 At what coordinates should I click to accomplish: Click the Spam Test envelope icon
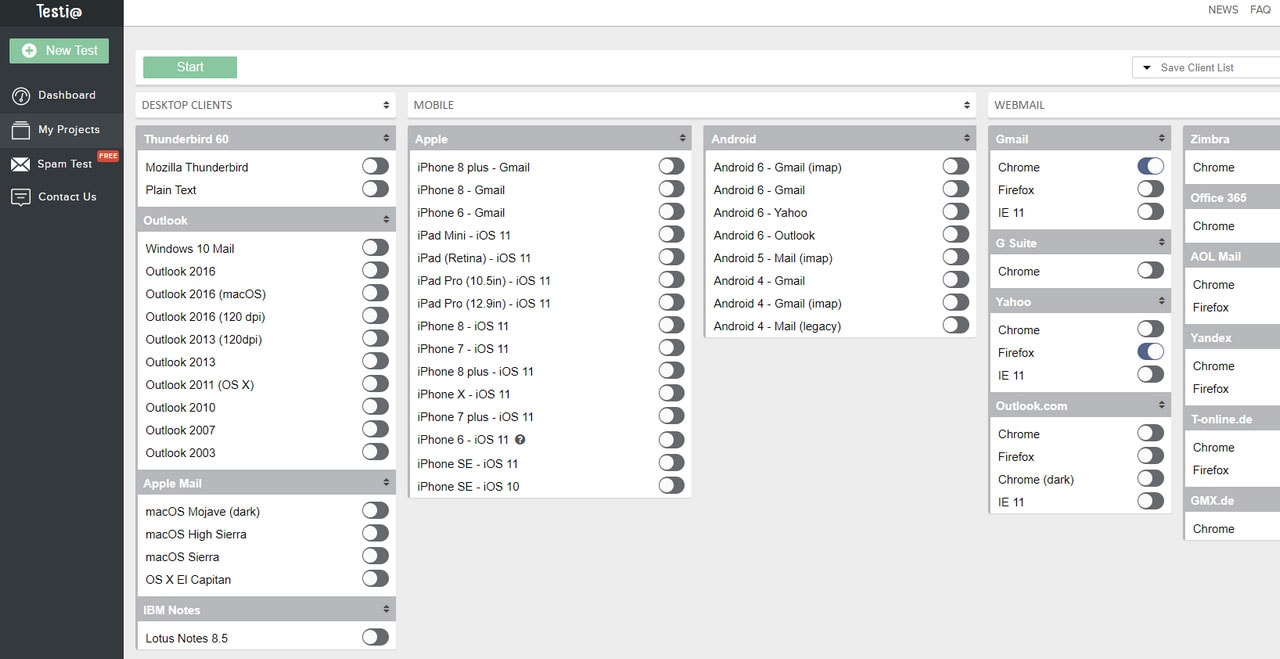click(21, 164)
